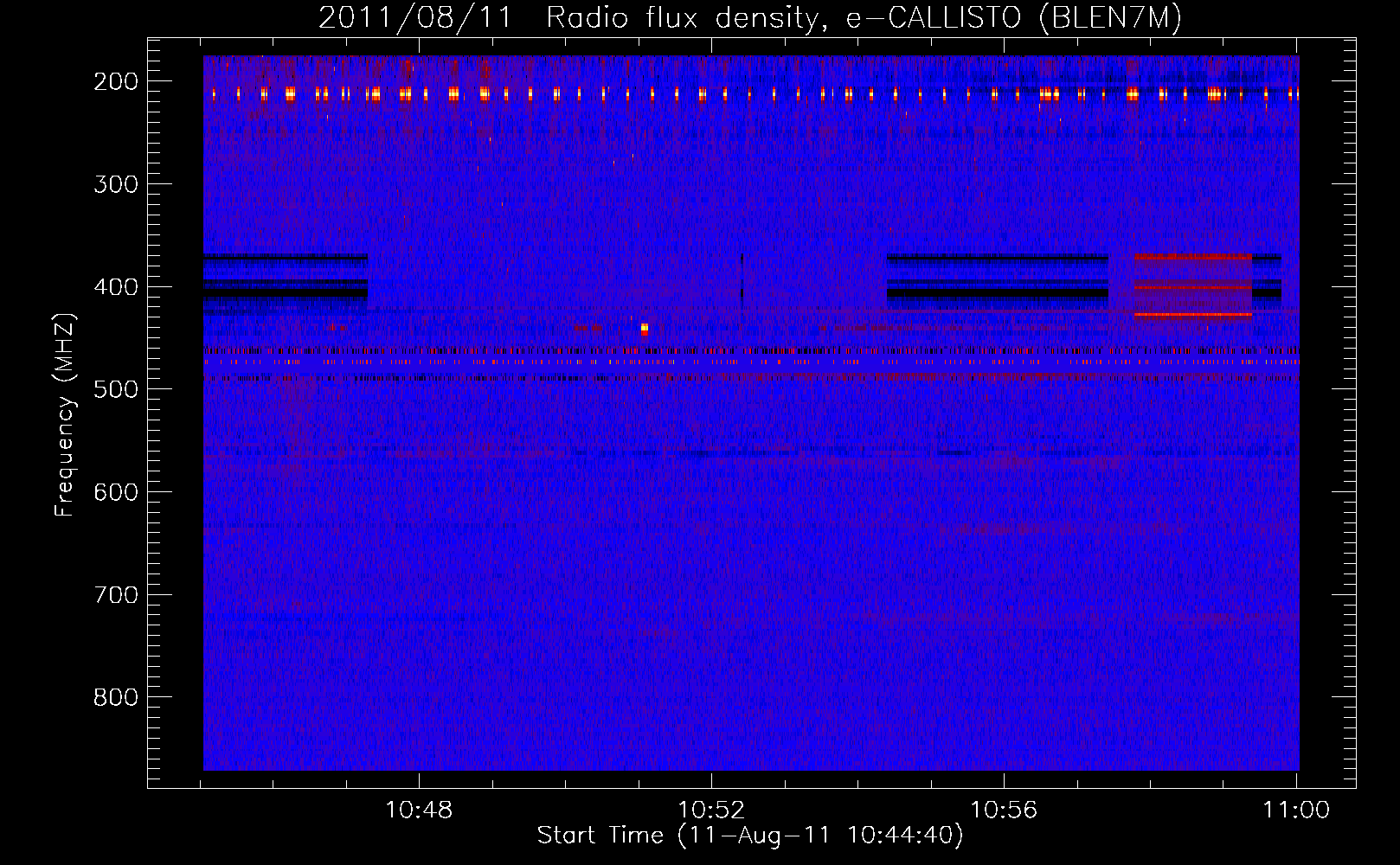The height and width of the screenshot is (865, 1400).
Task: Click the 700 frequency tick label
Action: [116, 595]
